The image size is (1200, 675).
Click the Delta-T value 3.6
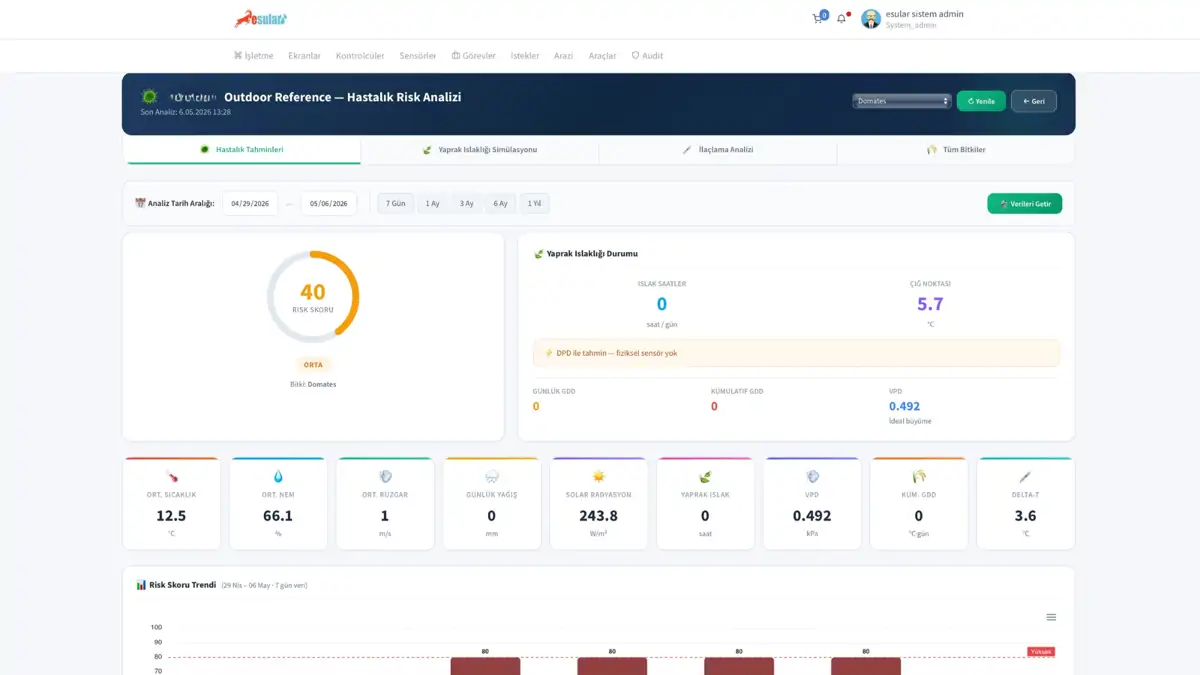[1025, 516]
